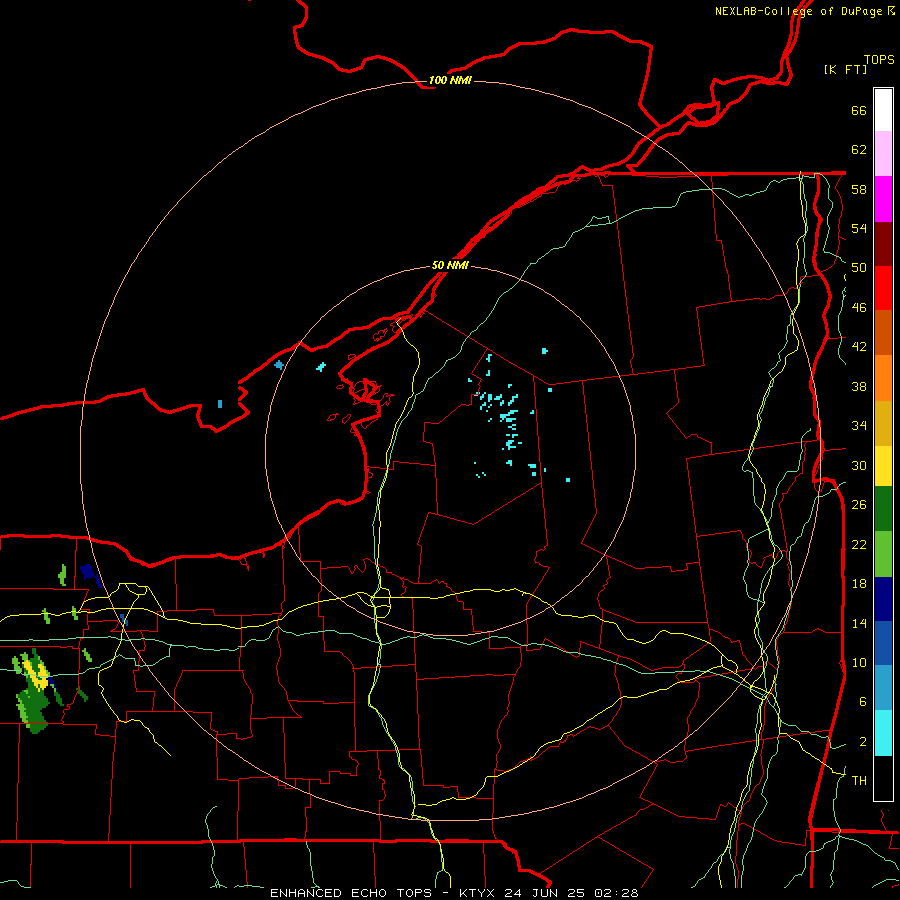Viewport: 900px width, 900px height.
Task: Select the sky blue legend swatch
Action: (x=883, y=688)
